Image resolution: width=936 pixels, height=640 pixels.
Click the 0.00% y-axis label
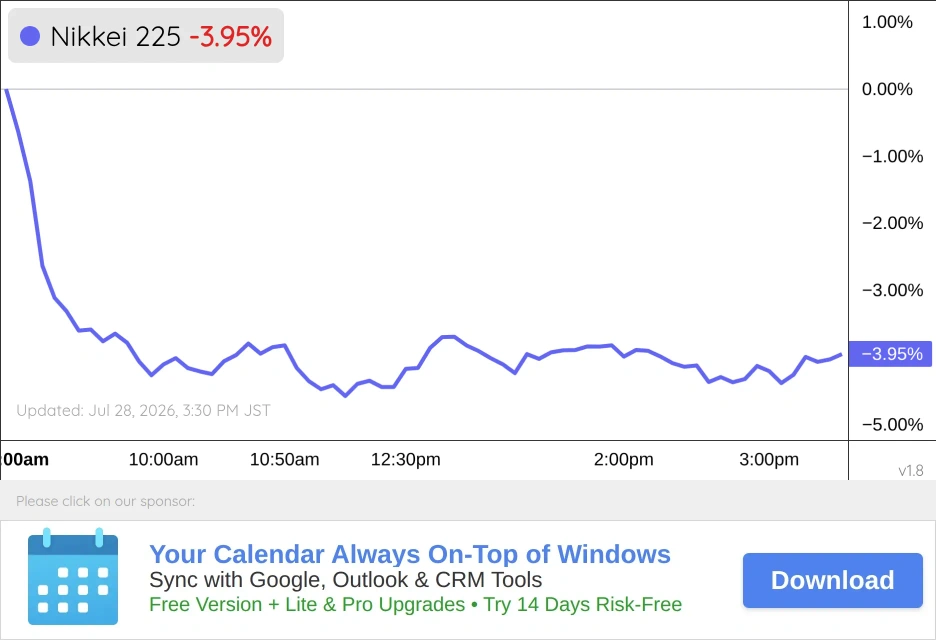pyautogui.click(x=887, y=89)
